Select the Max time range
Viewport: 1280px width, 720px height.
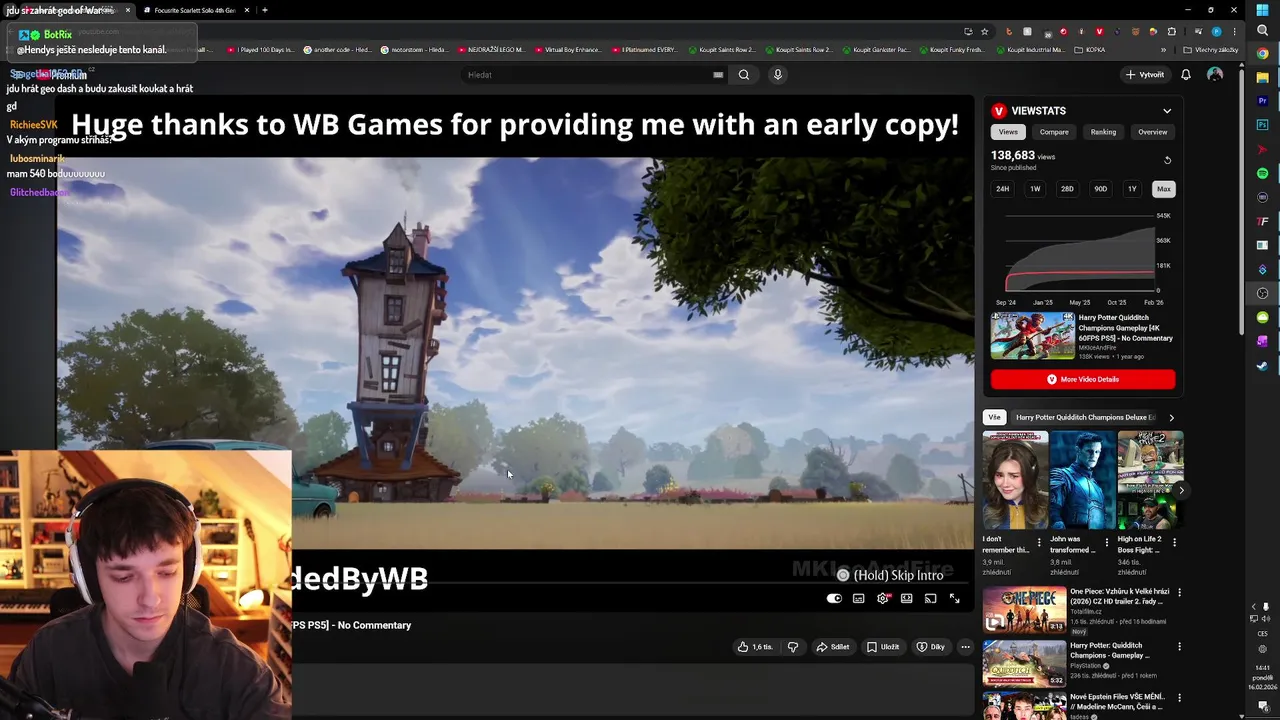(1163, 189)
